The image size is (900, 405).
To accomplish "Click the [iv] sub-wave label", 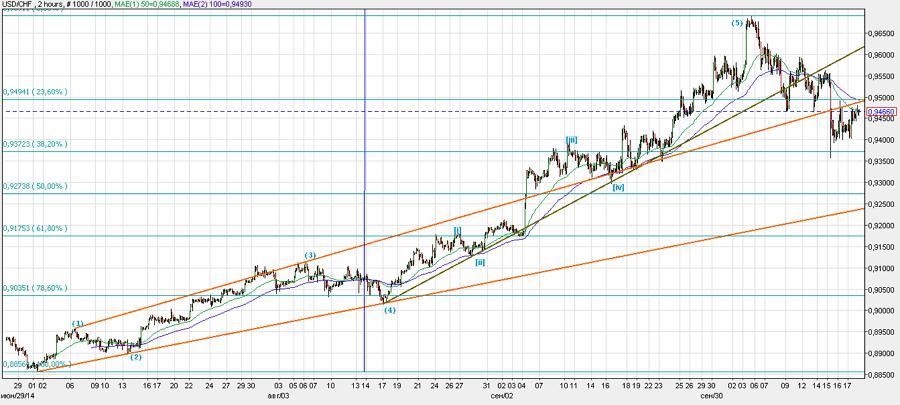I will 619,187.
